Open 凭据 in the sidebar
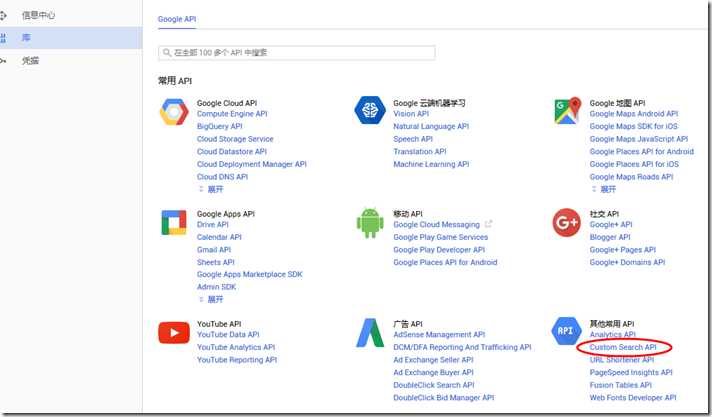This screenshot has height=417, width=712. tap(30, 60)
